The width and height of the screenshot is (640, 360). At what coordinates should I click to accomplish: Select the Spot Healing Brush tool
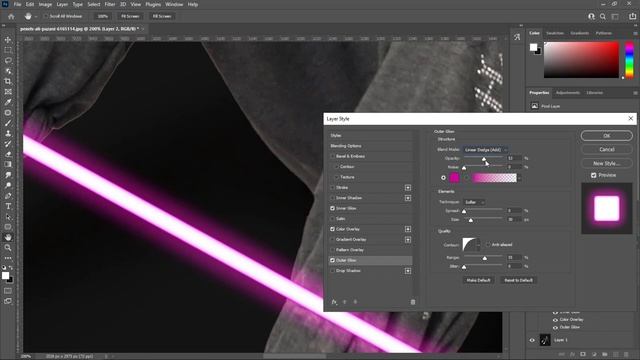click(8, 113)
